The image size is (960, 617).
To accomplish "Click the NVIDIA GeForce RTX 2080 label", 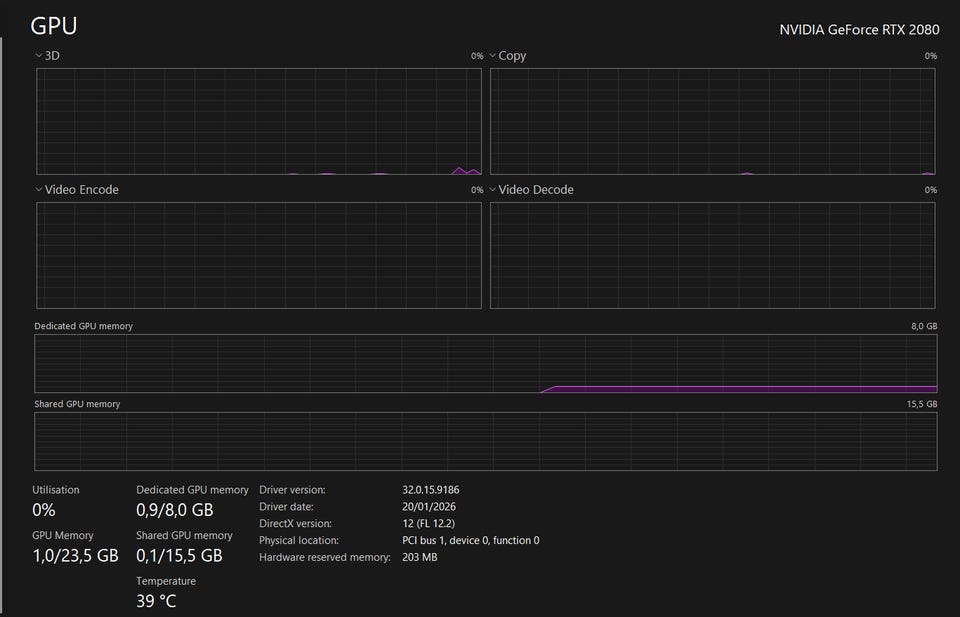I will pyautogui.click(x=859, y=29).
